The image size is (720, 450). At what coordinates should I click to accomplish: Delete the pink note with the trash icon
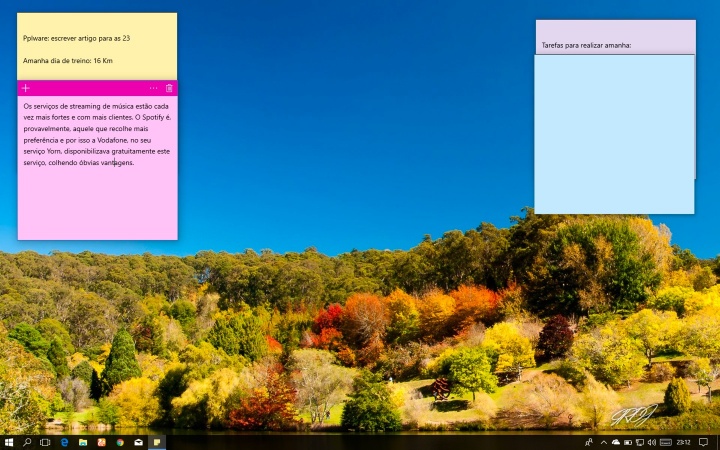(x=169, y=88)
